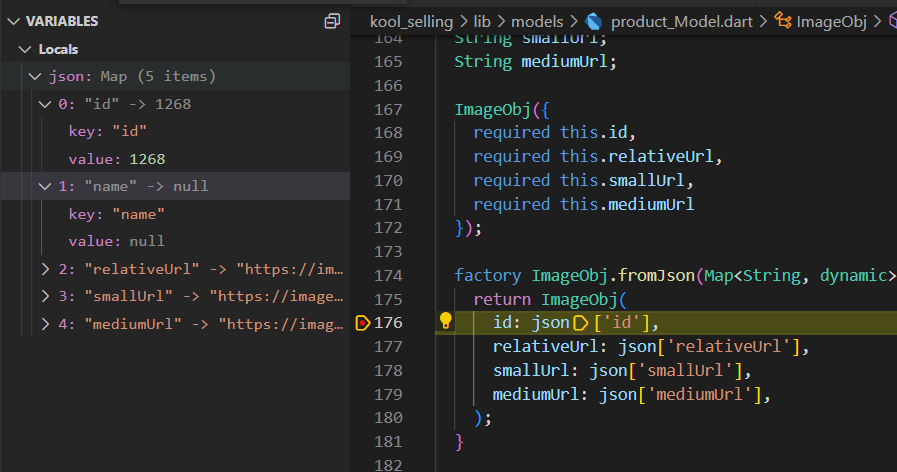Click line number 180 in gutter
The height and width of the screenshot is (472, 897).
388,418
